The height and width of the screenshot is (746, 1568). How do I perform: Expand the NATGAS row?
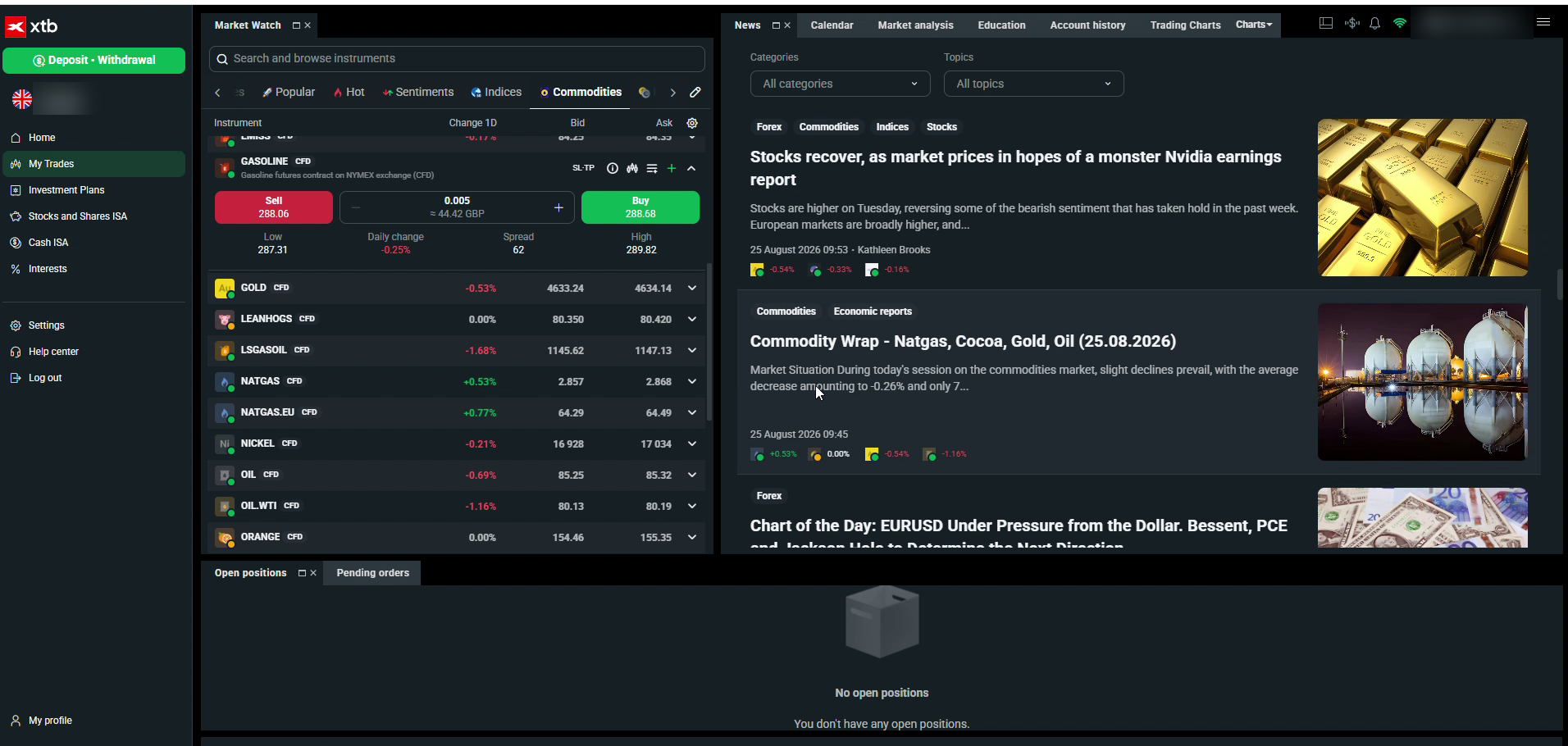[691, 382]
